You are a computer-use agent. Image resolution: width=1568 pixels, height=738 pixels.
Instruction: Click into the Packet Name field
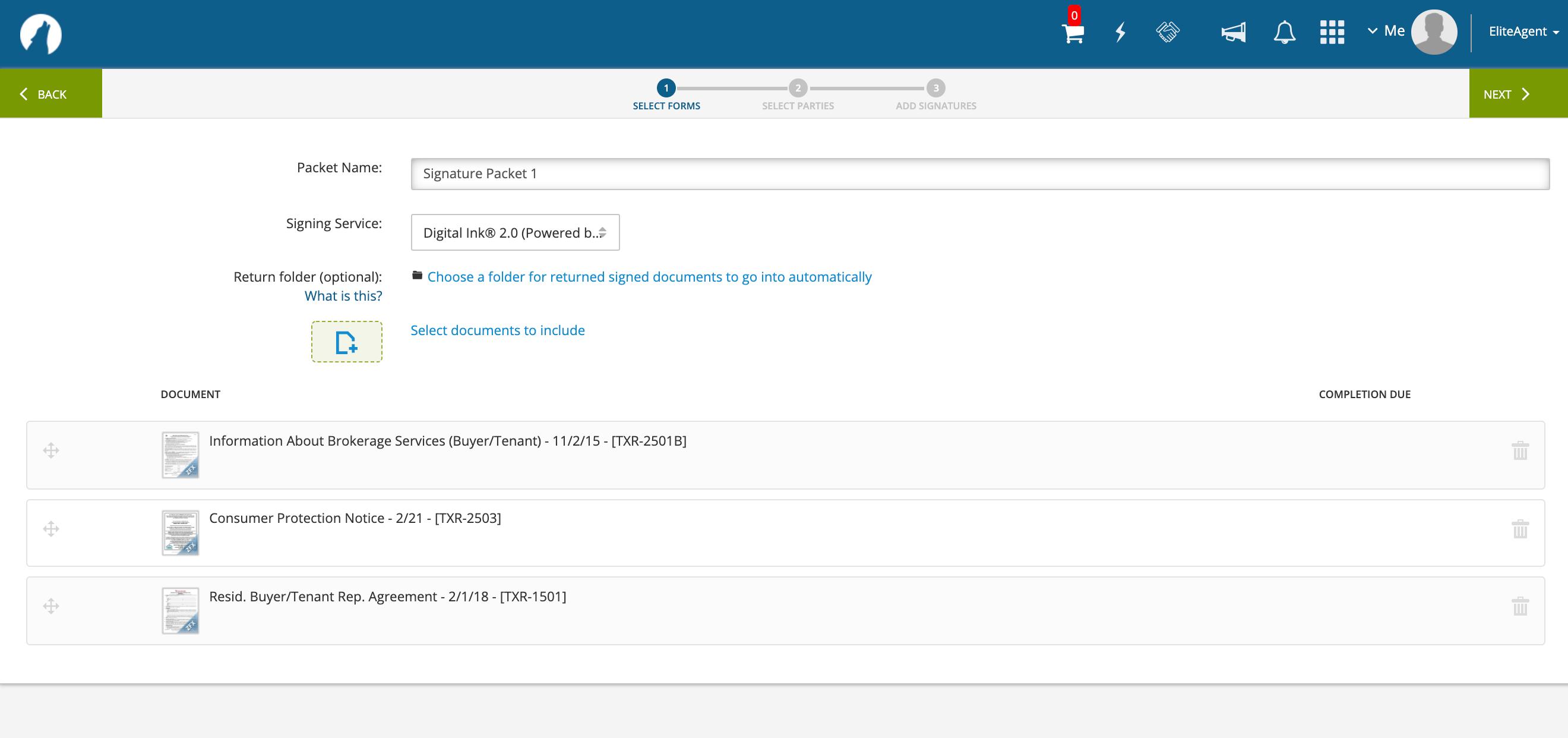979,174
